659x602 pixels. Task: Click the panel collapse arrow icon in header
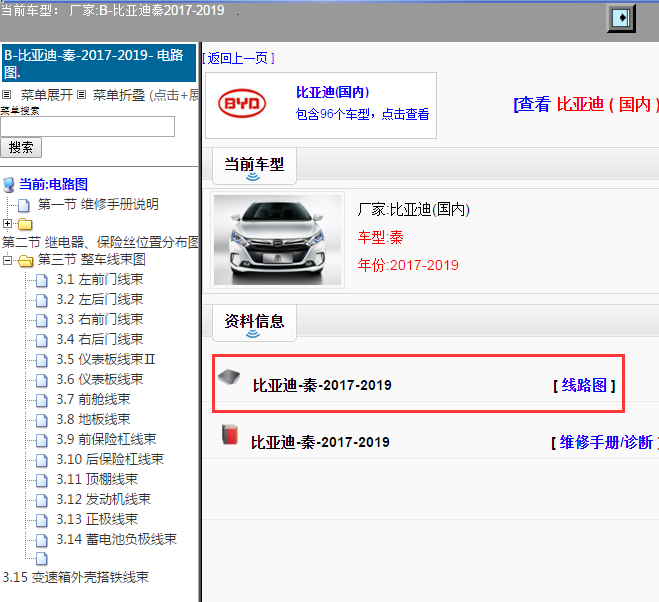621,18
